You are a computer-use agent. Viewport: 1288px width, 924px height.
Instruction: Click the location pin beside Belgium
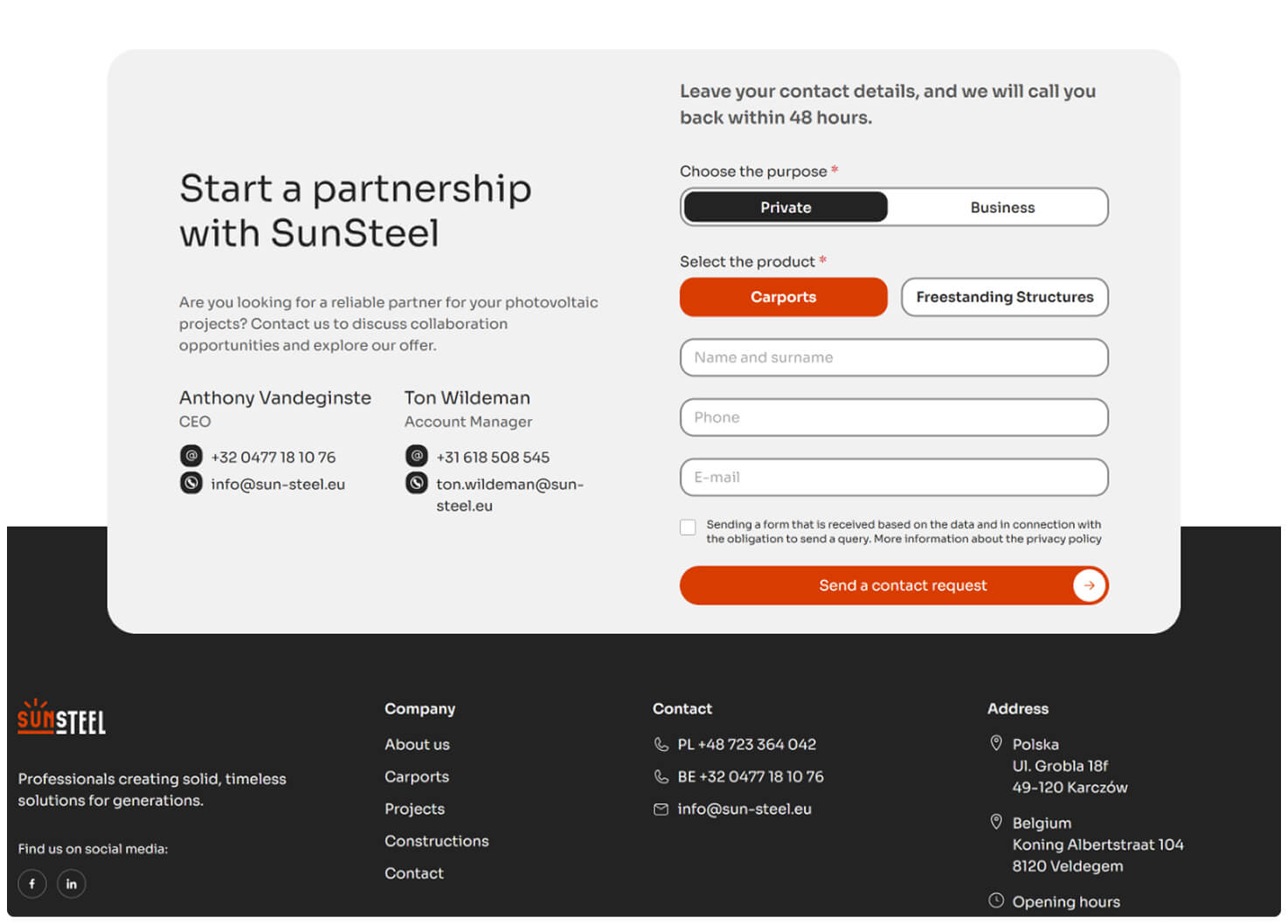coord(996,822)
